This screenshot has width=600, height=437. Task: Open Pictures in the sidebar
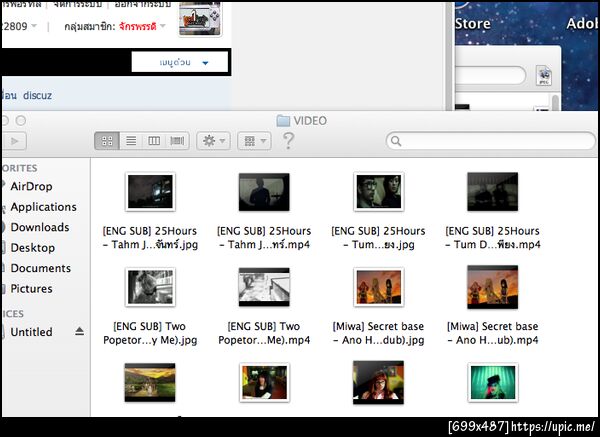coord(31,289)
